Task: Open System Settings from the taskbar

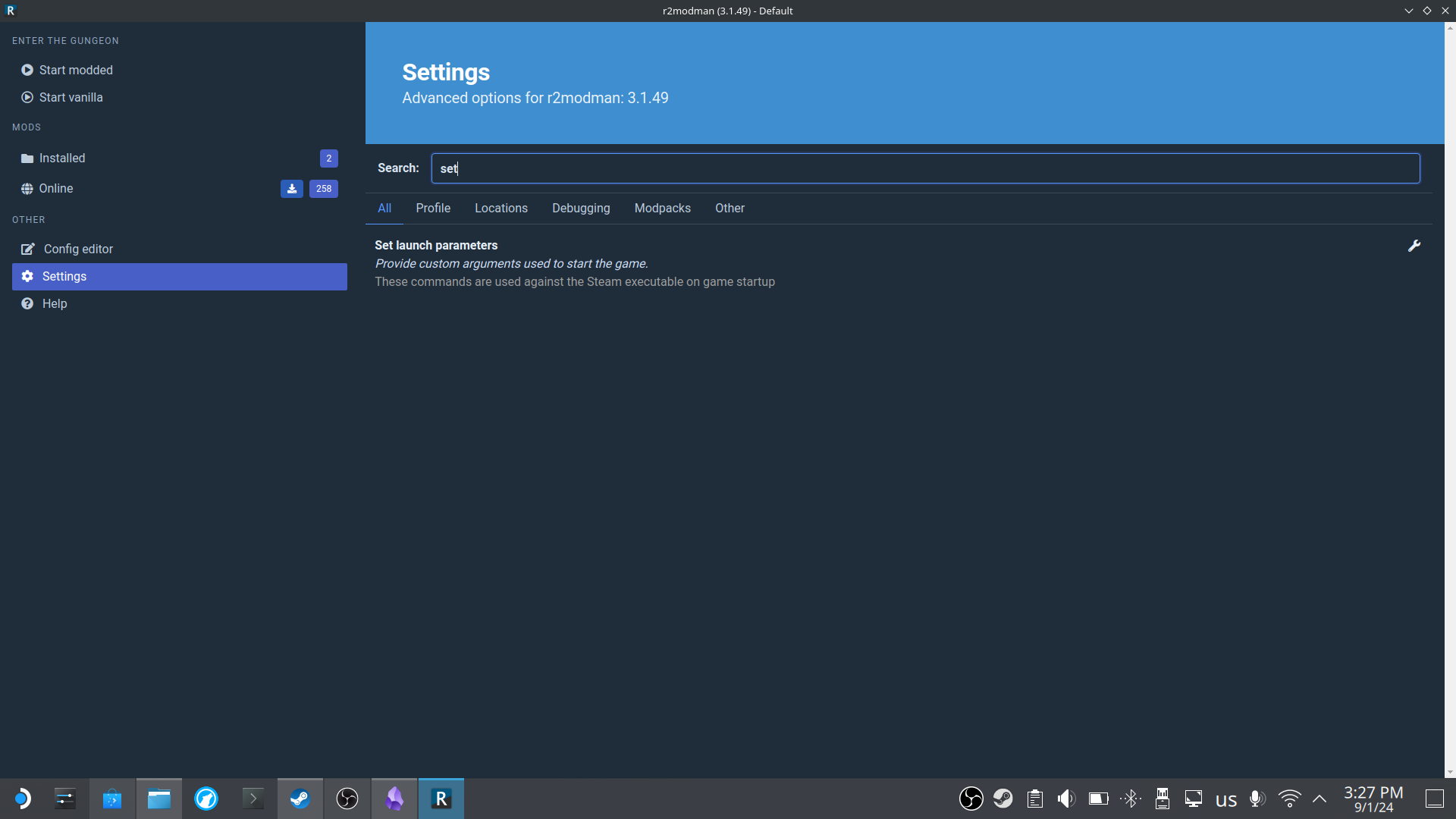Action: 65,799
